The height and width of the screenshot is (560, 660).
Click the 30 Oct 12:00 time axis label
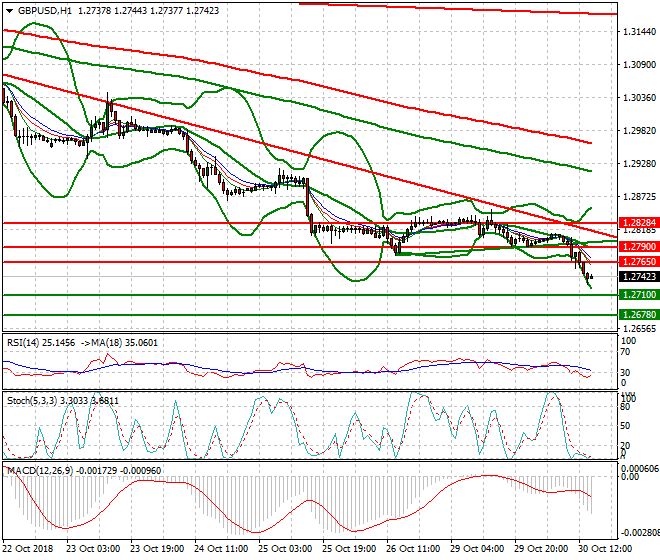tap(605, 549)
